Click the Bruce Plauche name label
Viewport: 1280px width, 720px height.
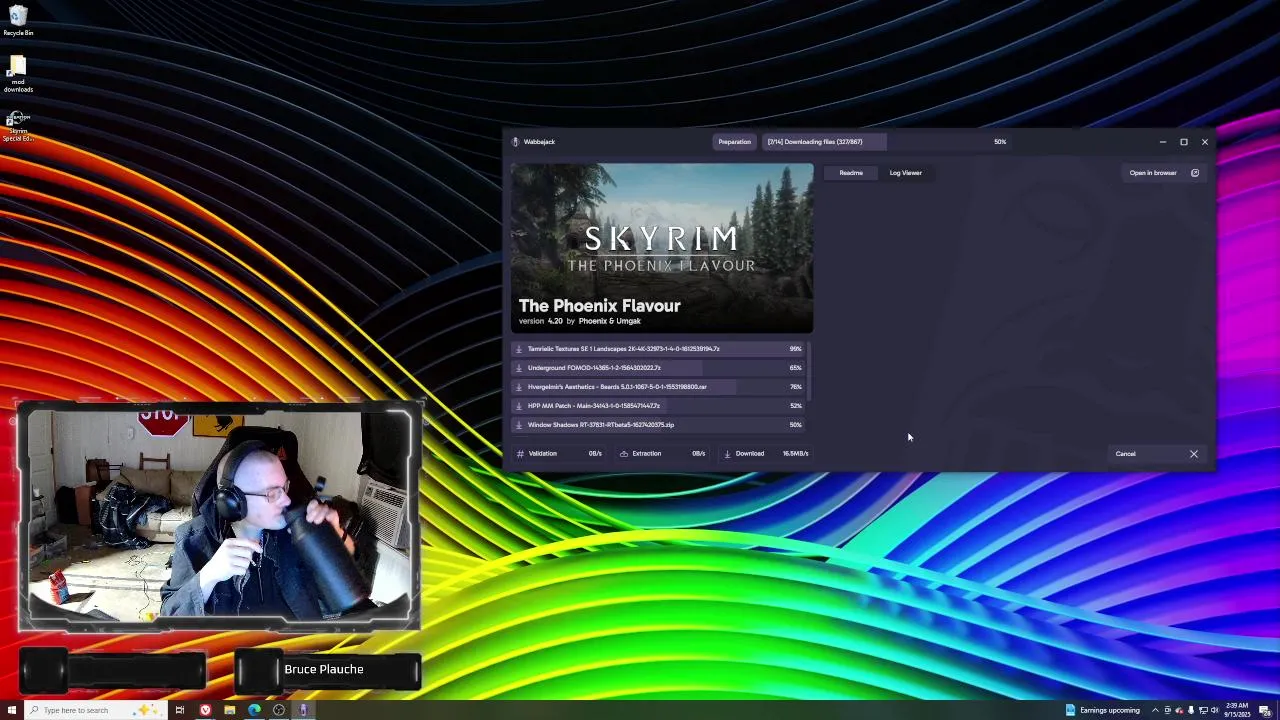(324, 669)
